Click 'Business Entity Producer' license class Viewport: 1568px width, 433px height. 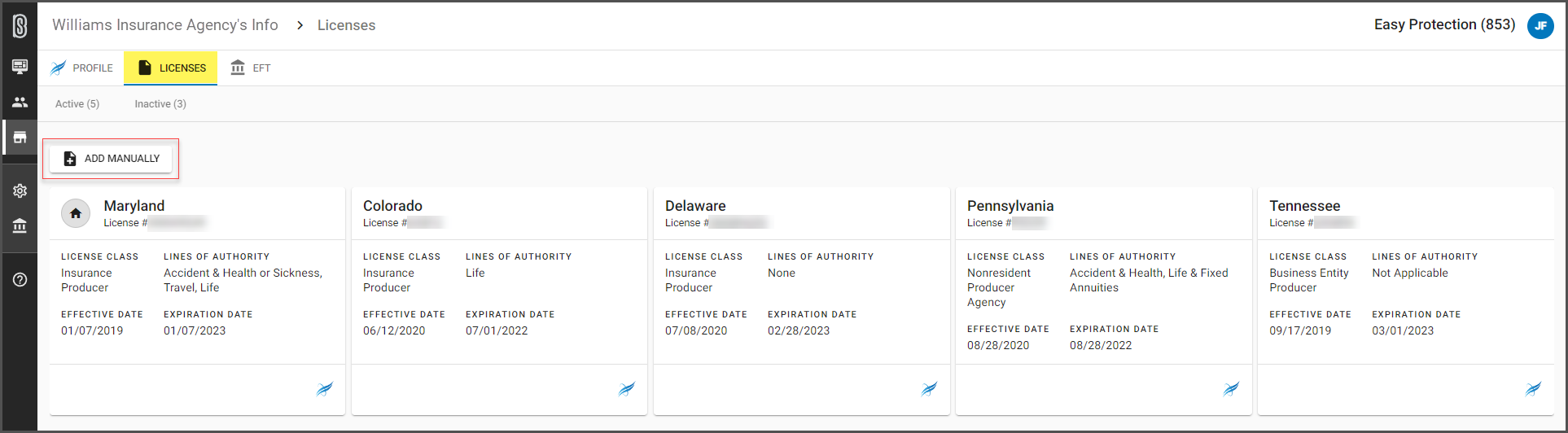pyautogui.click(x=1309, y=280)
